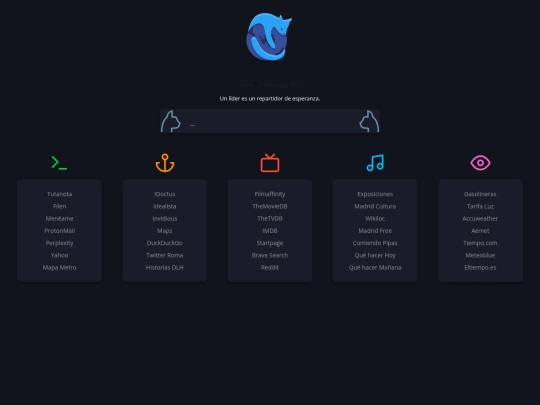Click the cat outline left of search
Image resolution: width=540 pixels, height=405 pixels.
point(171,121)
